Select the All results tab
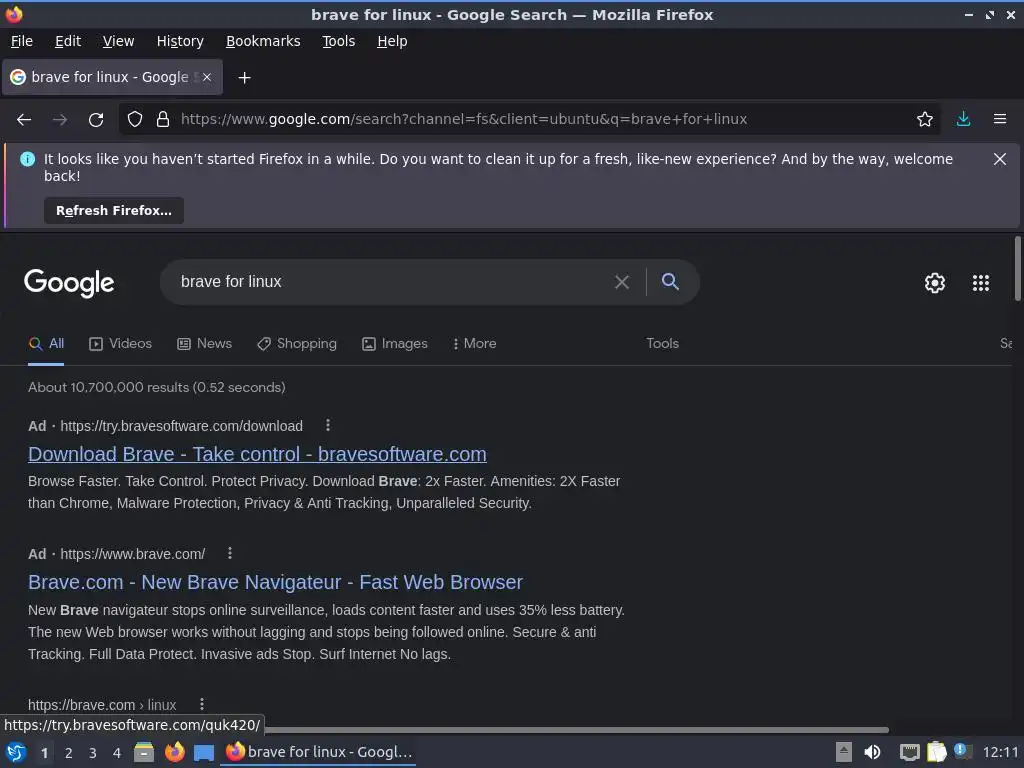 46,344
